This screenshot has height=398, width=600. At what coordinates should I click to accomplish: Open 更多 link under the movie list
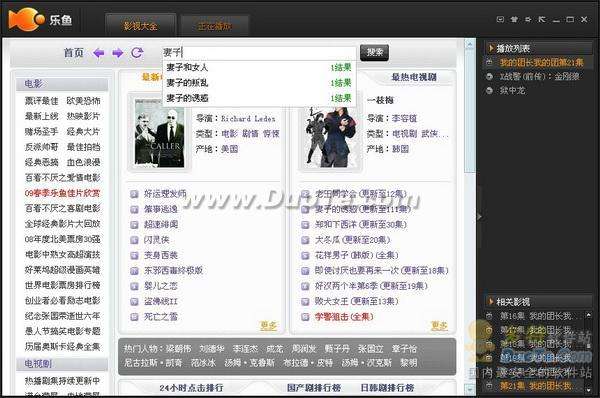pyautogui.click(x=268, y=326)
